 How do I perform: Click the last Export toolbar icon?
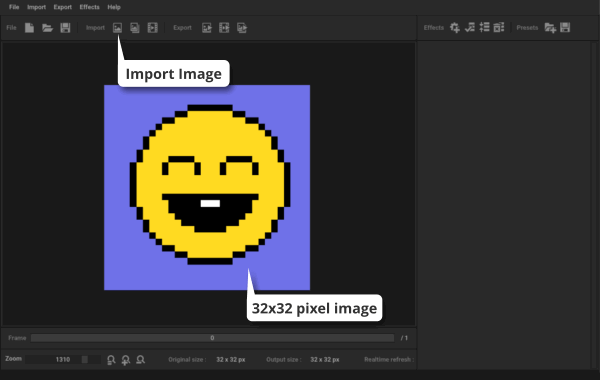(x=242, y=28)
